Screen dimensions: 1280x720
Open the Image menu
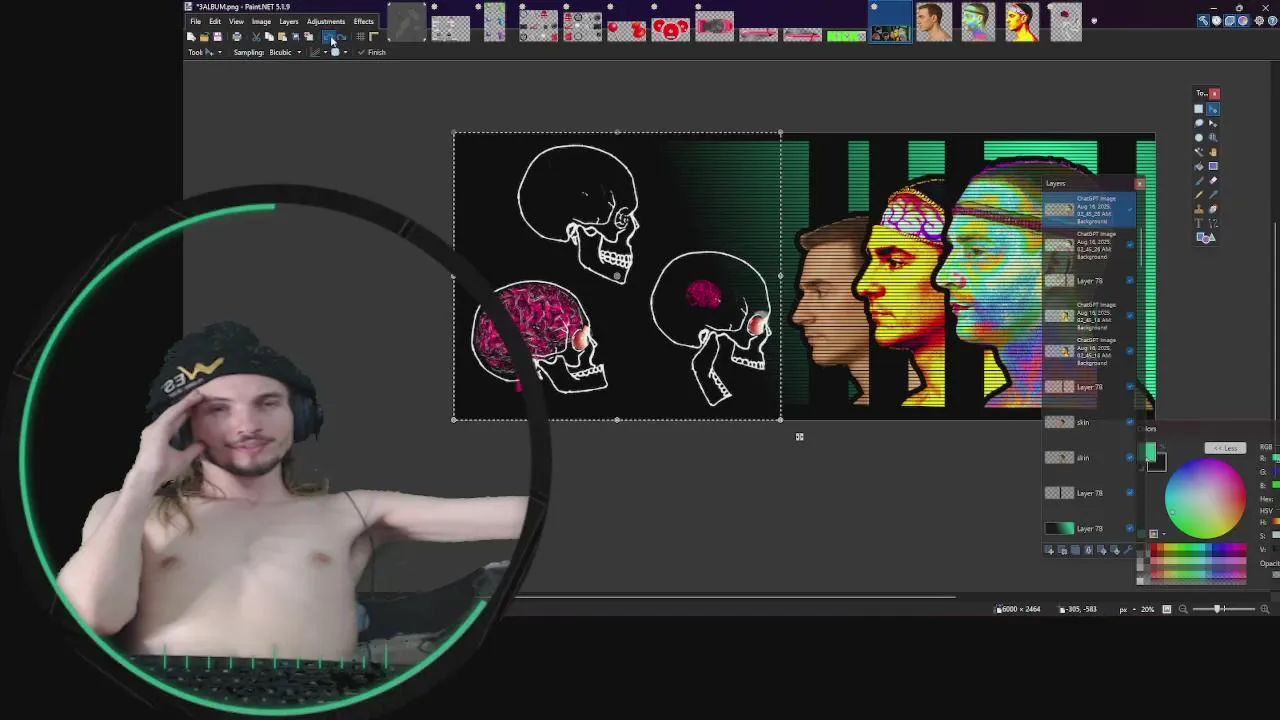261,21
